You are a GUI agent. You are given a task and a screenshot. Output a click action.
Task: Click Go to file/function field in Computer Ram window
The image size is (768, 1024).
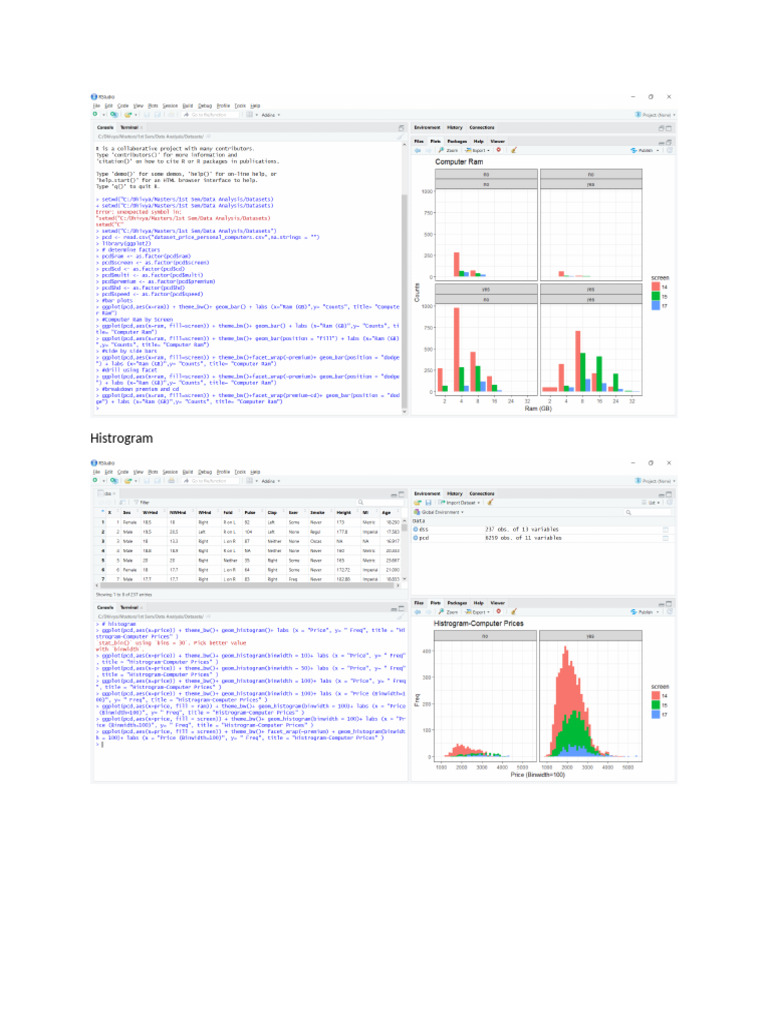(x=209, y=114)
